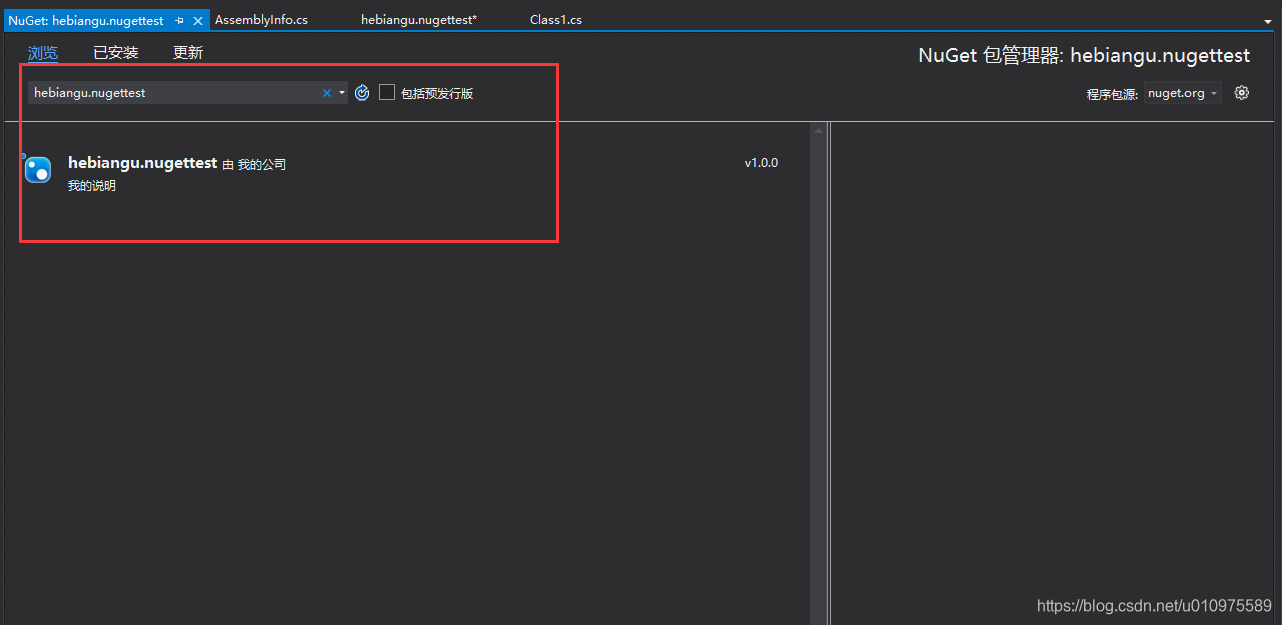The width and height of the screenshot is (1282, 625).
Task: Expand the open documents list arrow
Action: click(1268, 21)
